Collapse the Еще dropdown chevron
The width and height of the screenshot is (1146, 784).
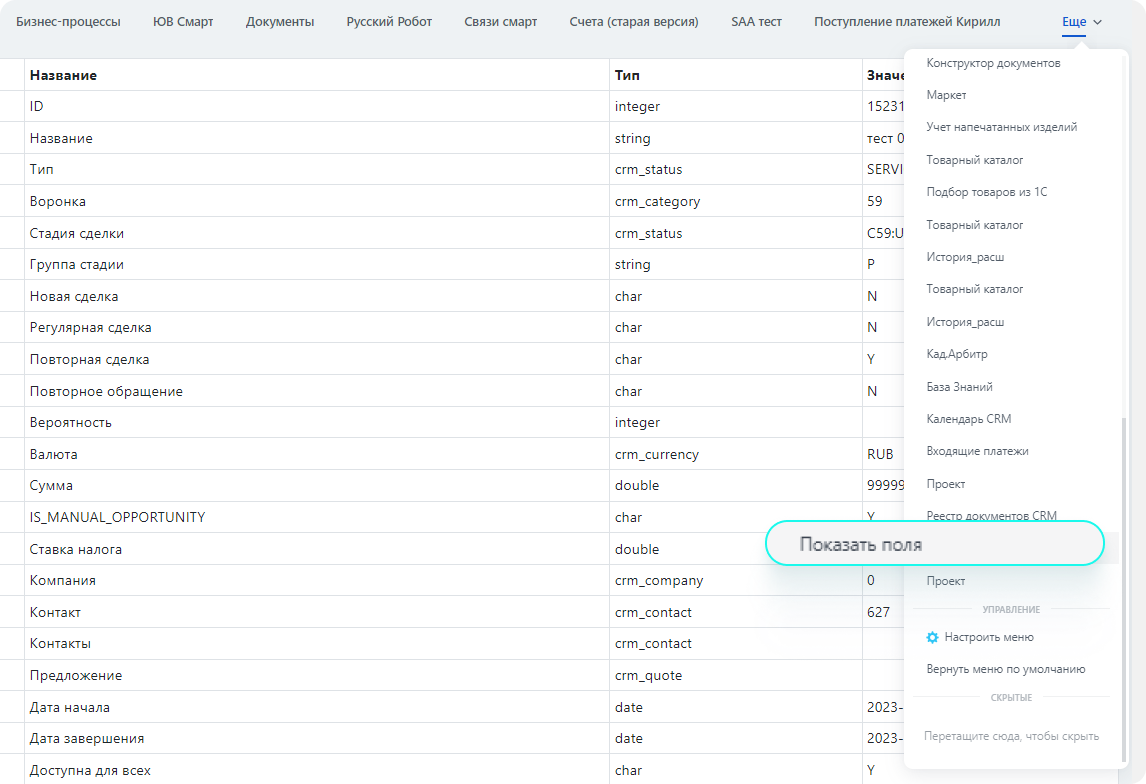pos(1097,22)
